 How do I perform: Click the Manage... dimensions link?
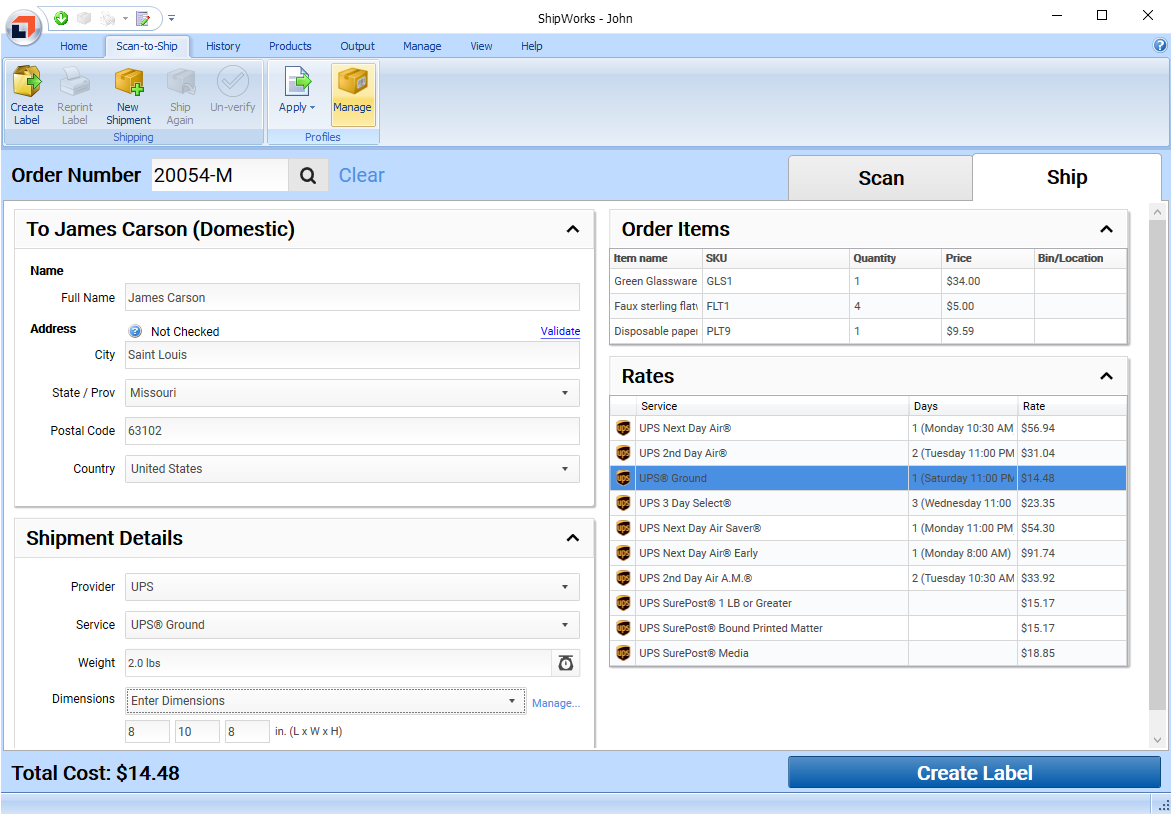[x=556, y=703]
